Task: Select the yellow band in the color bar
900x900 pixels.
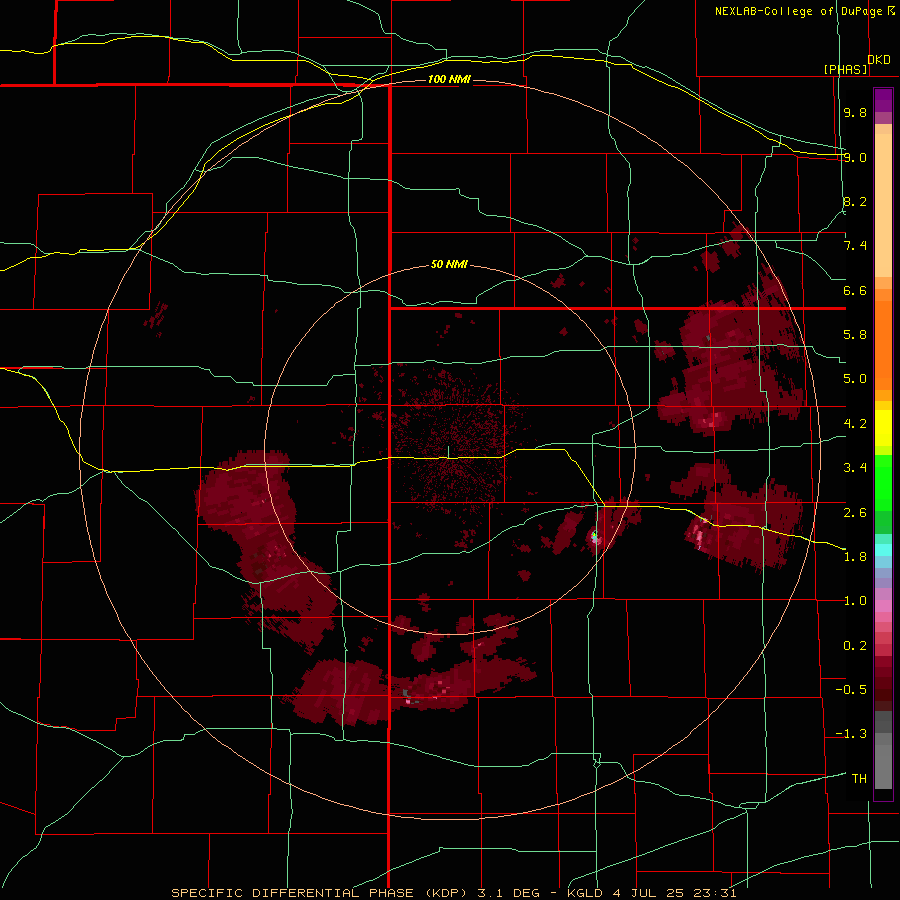Action: pyautogui.click(x=883, y=428)
